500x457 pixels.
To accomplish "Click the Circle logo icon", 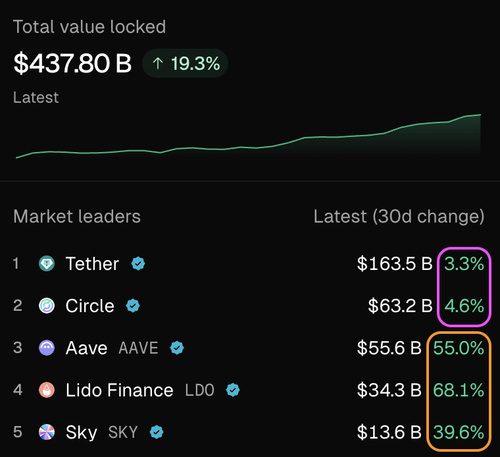I will 47,306.
